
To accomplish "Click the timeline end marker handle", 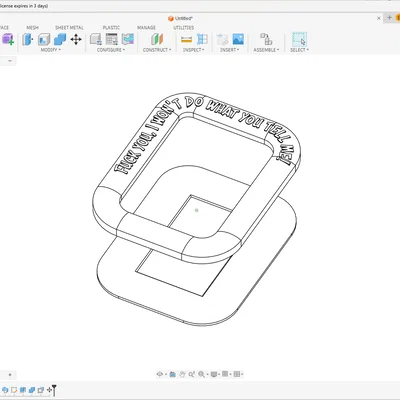I will tap(54, 390).
